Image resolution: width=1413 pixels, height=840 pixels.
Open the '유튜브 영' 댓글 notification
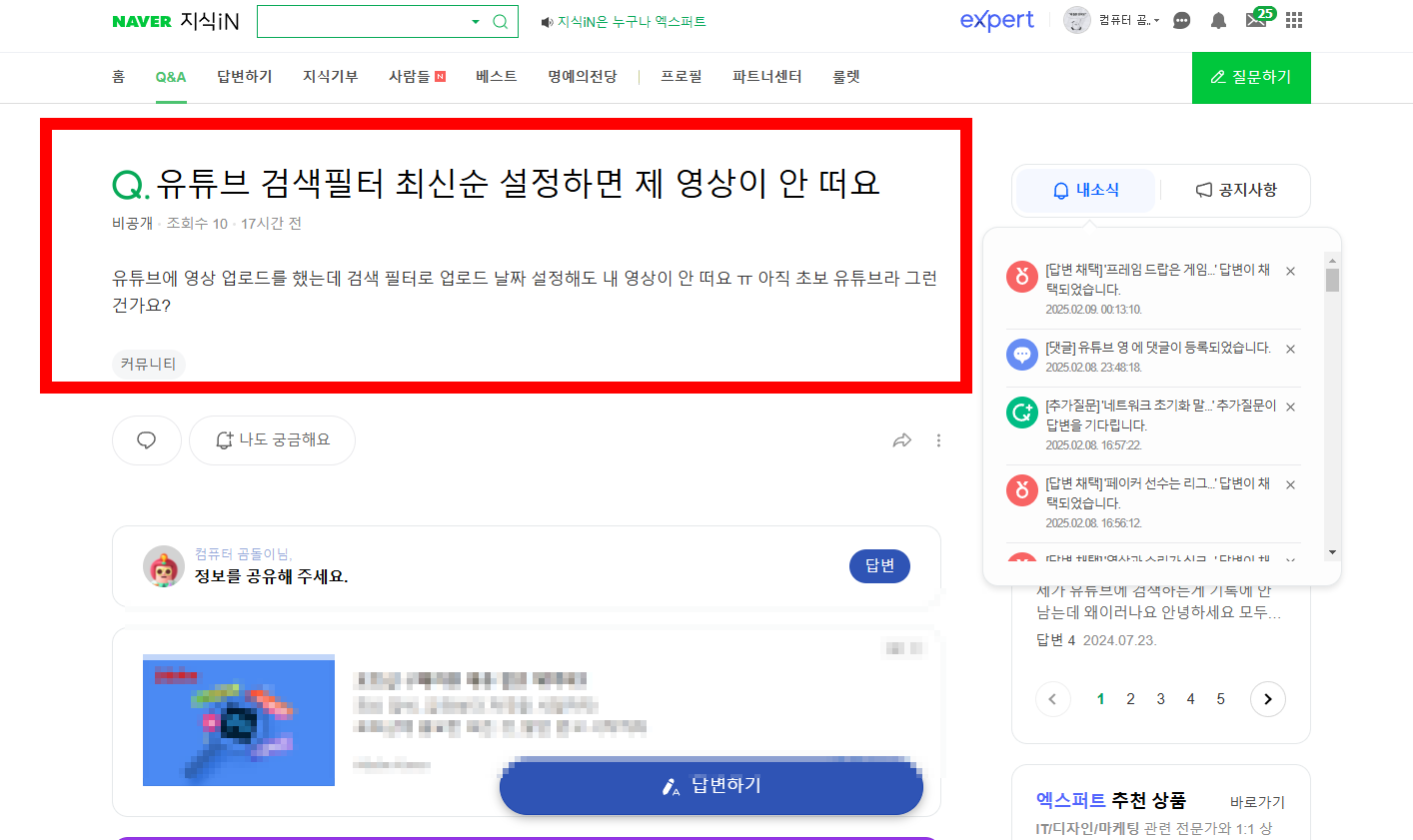[x=1158, y=348]
